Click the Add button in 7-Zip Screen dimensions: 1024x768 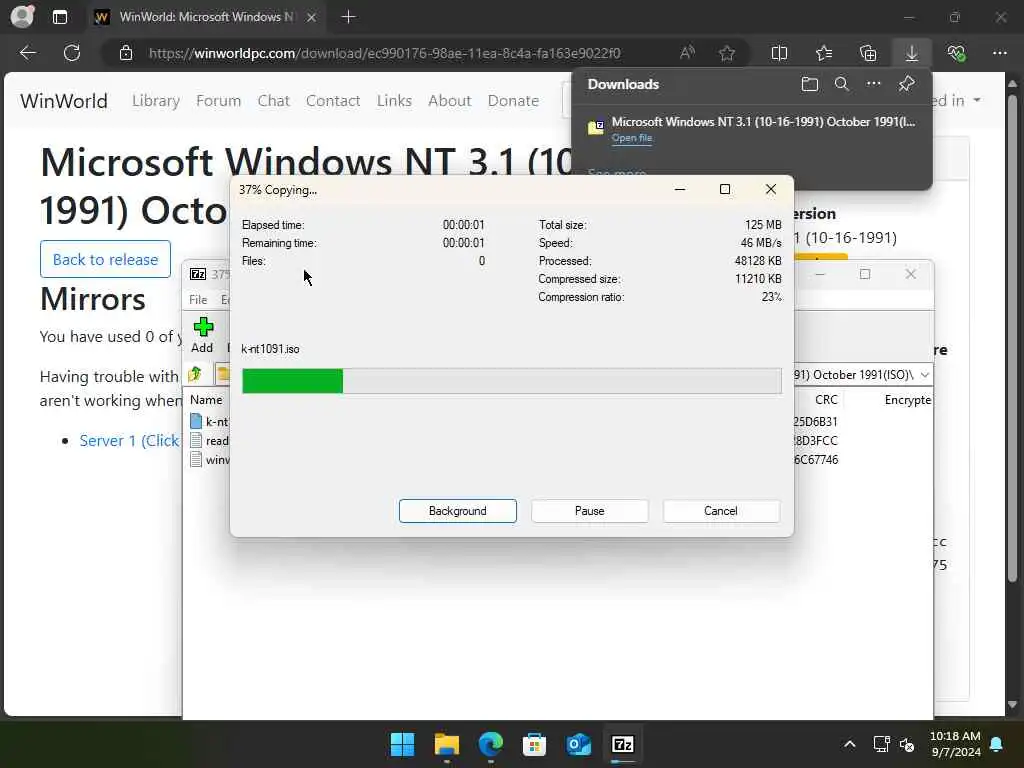point(202,336)
